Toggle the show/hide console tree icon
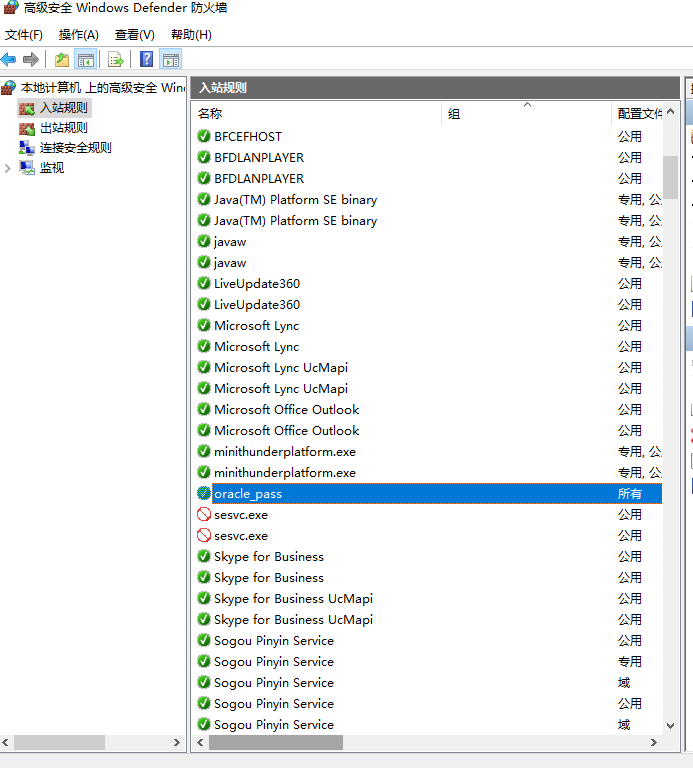Viewport: 693px width, 768px height. click(x=86, y=60)
